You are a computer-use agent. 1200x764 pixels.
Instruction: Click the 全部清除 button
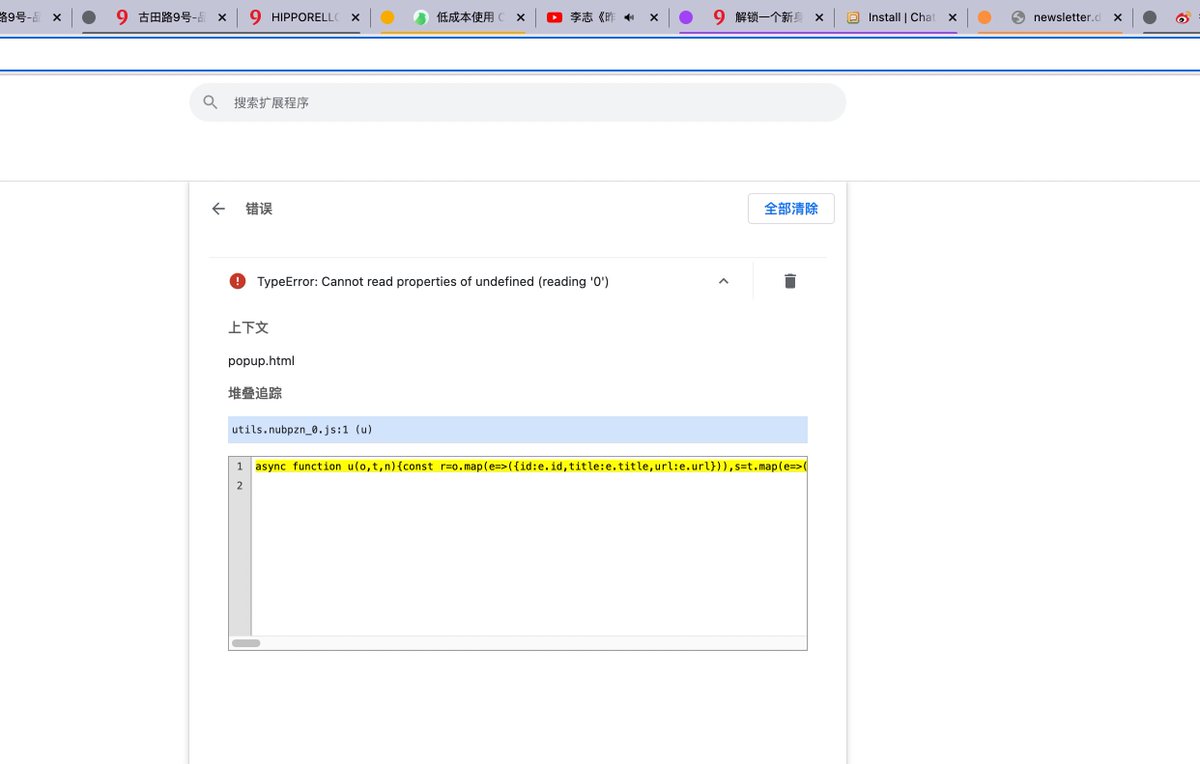pos(791,209)
